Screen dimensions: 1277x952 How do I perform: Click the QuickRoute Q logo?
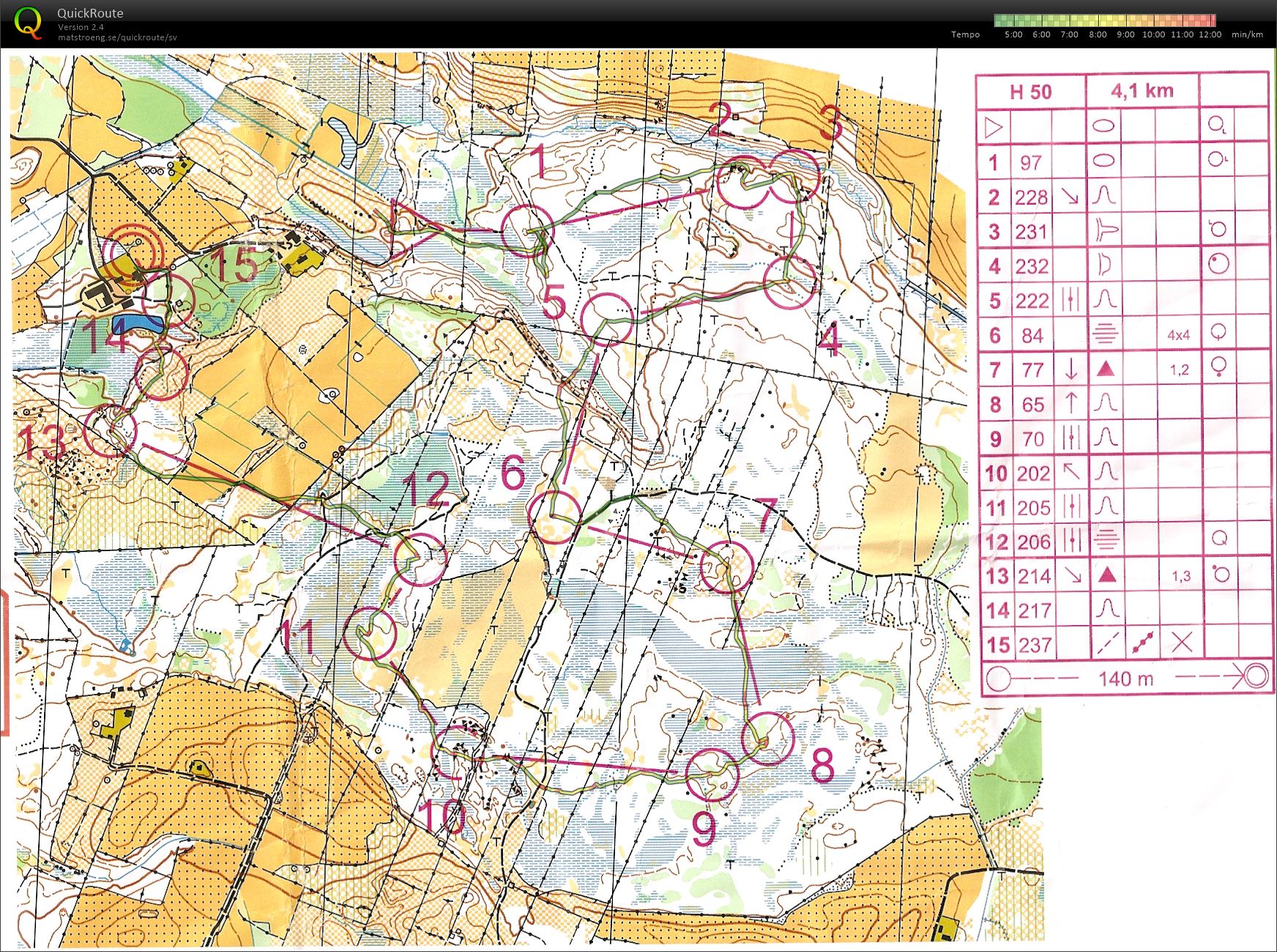click(x=28, y=23)
